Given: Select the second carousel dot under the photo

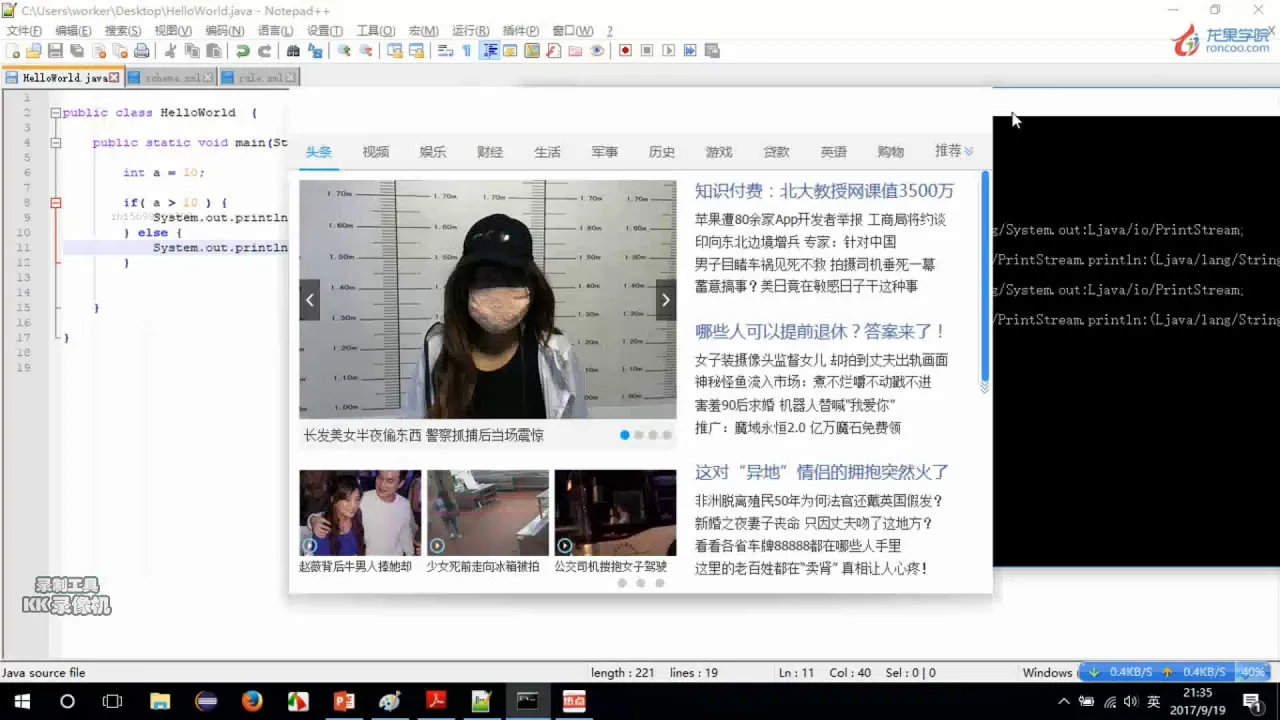Looking at the screenshot, I should [639, 435].
